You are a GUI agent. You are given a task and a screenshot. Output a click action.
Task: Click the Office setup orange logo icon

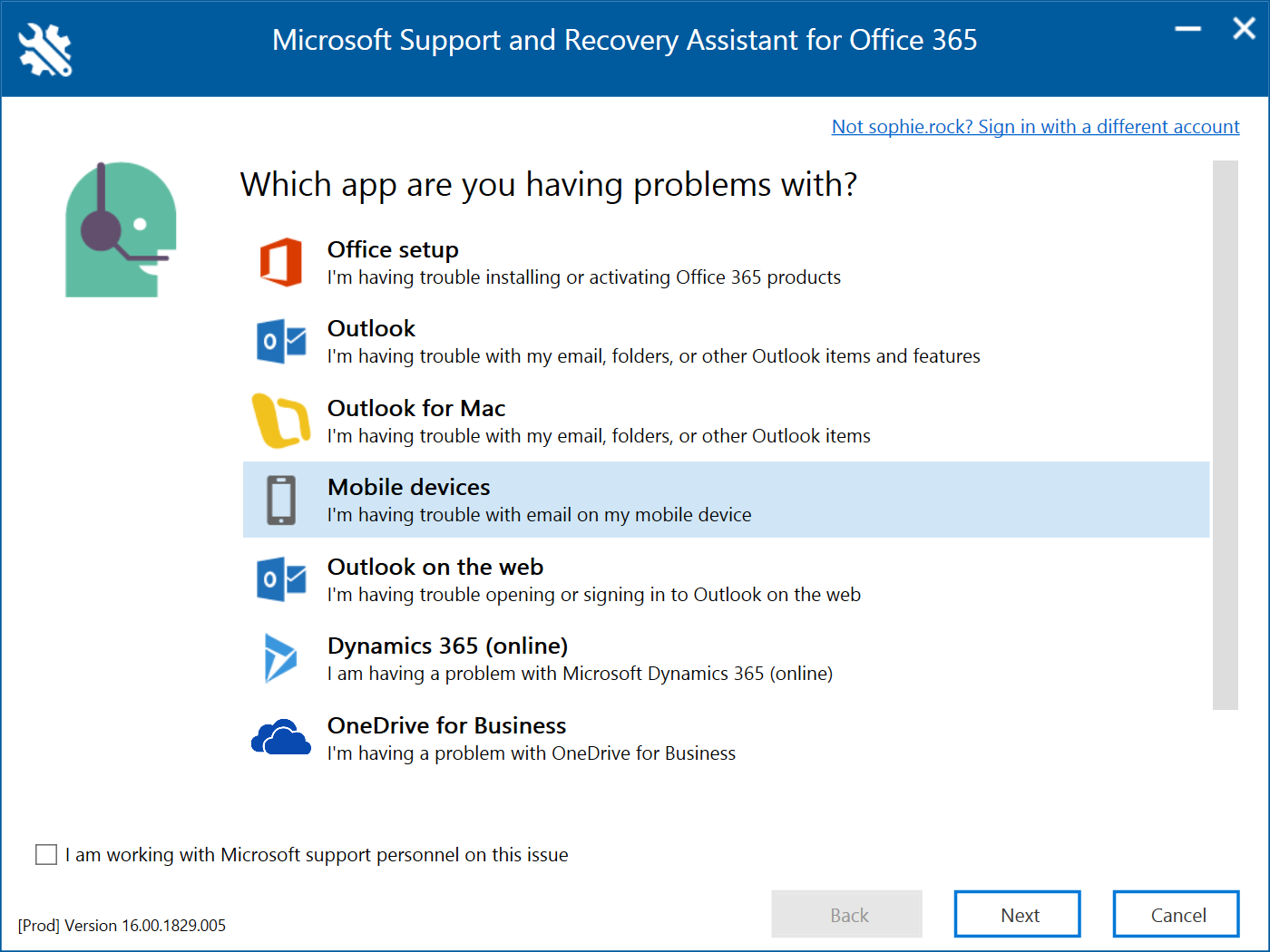[281, 263]
